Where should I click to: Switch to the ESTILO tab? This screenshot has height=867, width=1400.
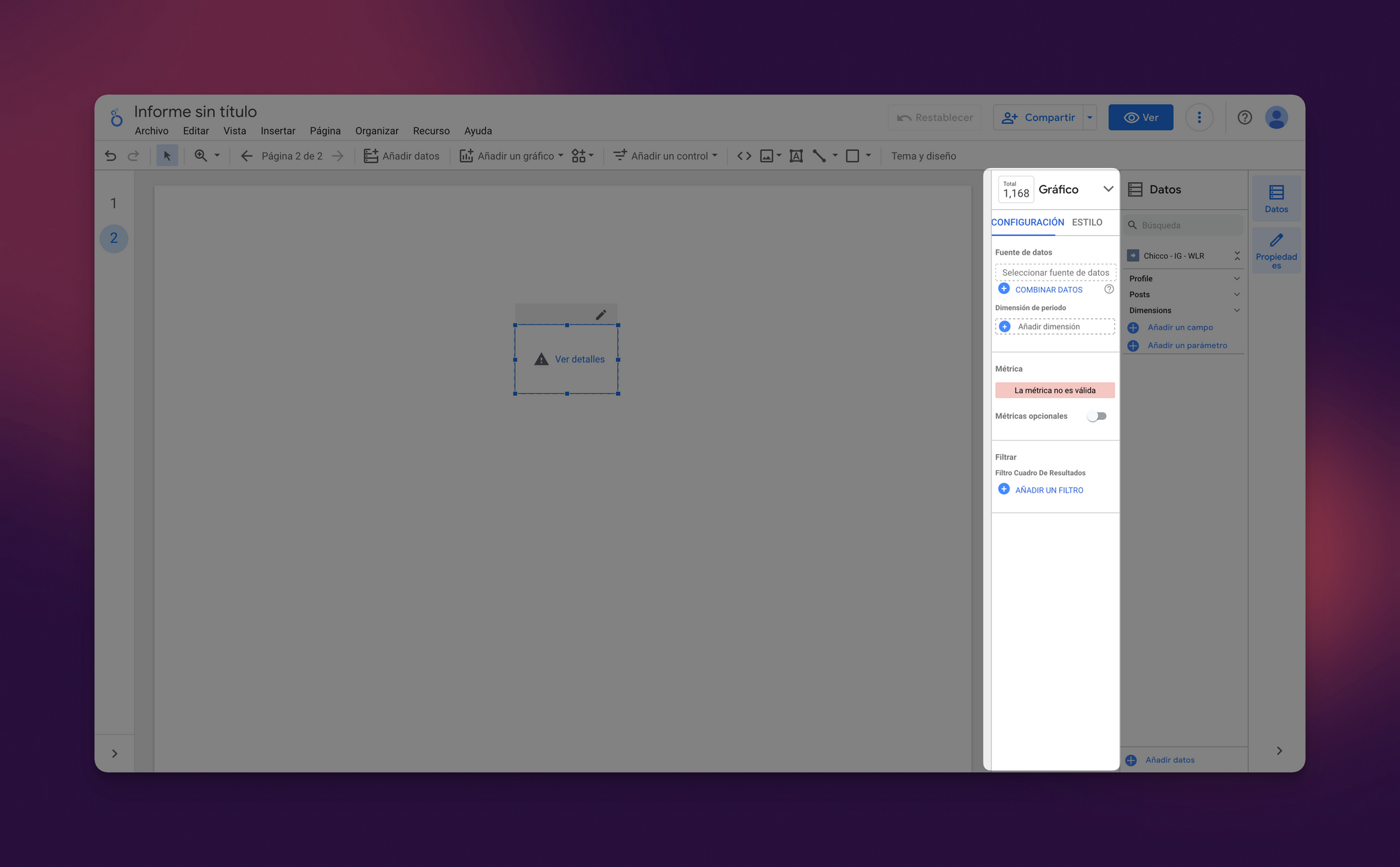(1087, 223)
